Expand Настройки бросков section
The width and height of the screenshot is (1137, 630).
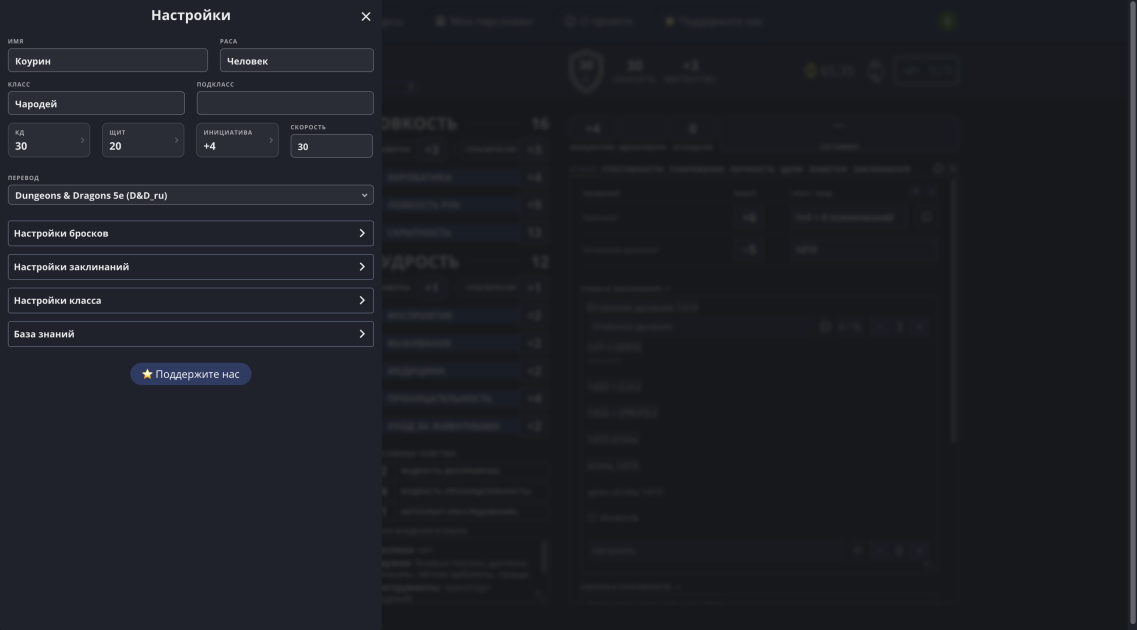pos(191,233)
